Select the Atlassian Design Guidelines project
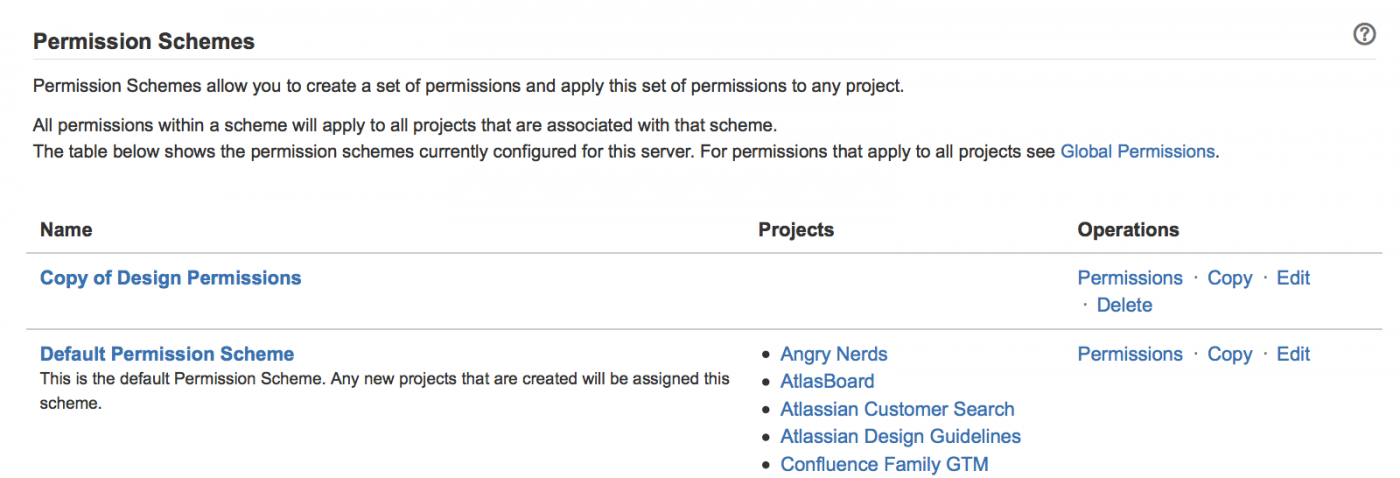The width and height of the screenshot is (1400, 478). (900, 436)
